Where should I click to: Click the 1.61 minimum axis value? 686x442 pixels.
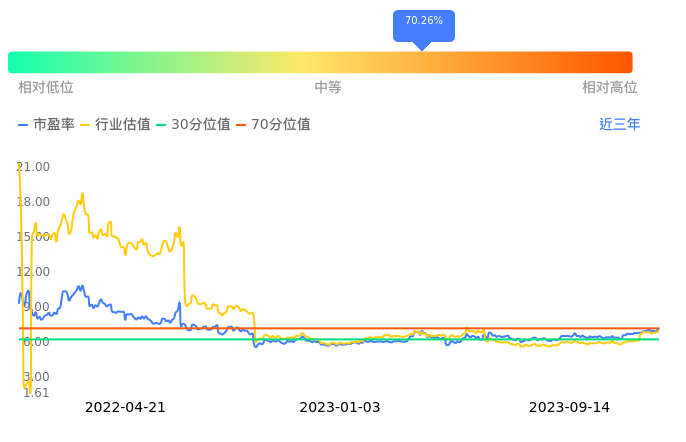click(x=34, y=393)
